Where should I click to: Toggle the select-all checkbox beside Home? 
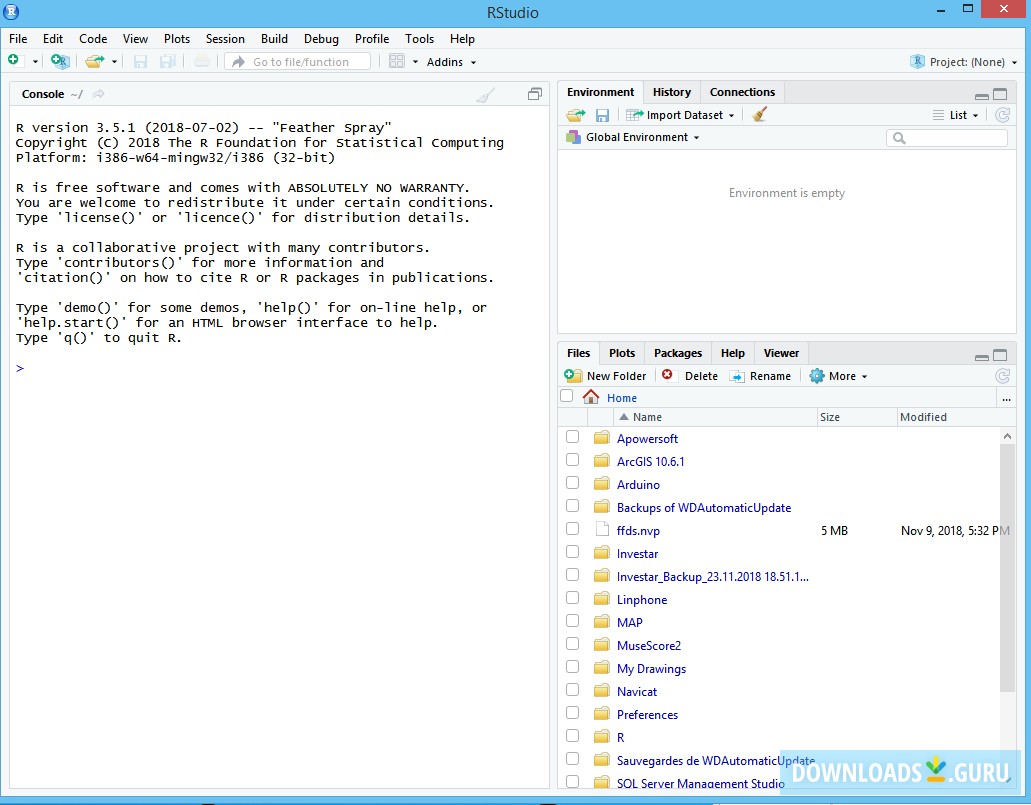[x=567, y=396]
